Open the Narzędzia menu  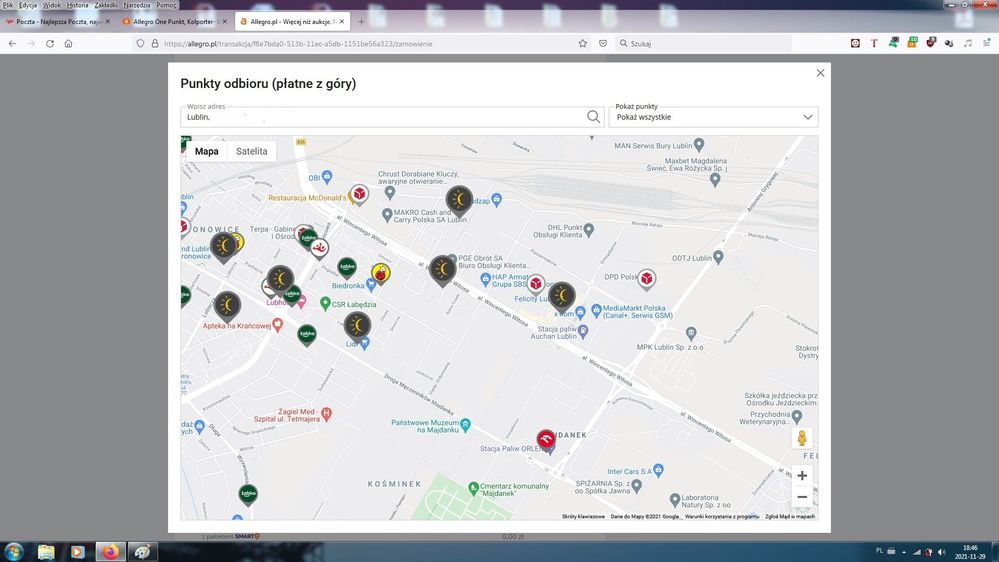pyautogui.click(x=137, y=5)
